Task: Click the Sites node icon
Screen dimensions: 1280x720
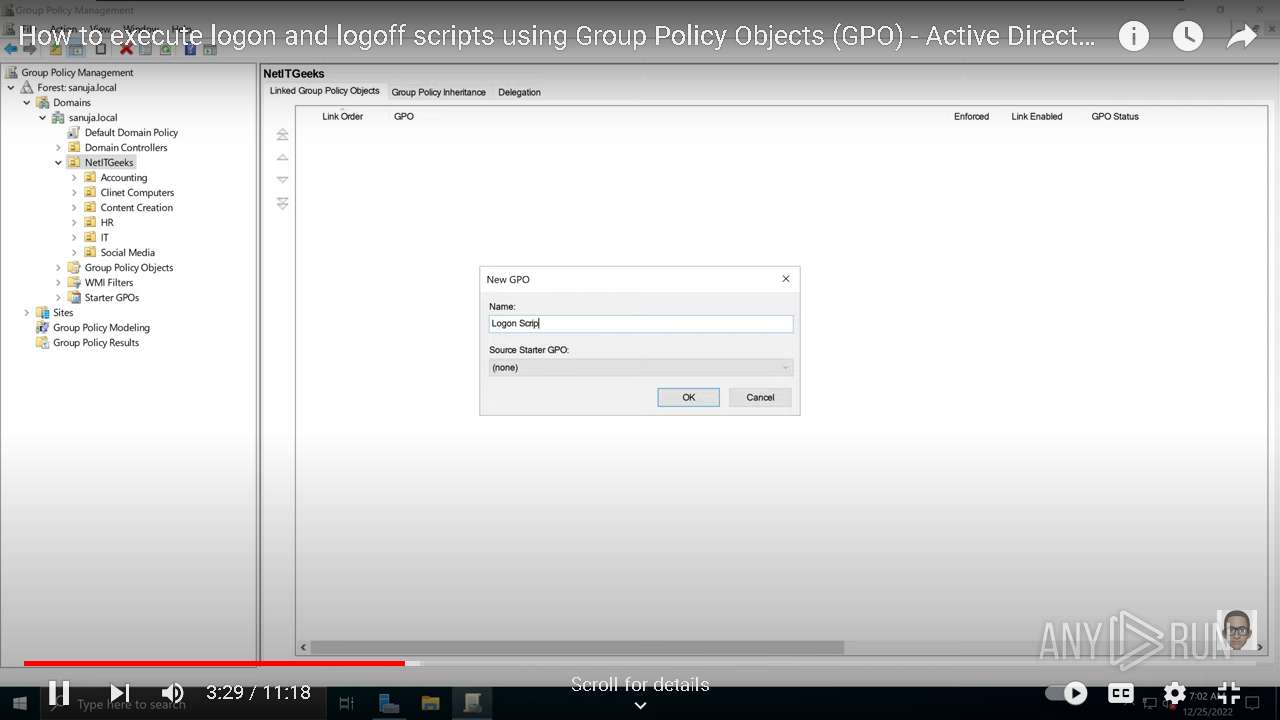Action: pos(43,312)
